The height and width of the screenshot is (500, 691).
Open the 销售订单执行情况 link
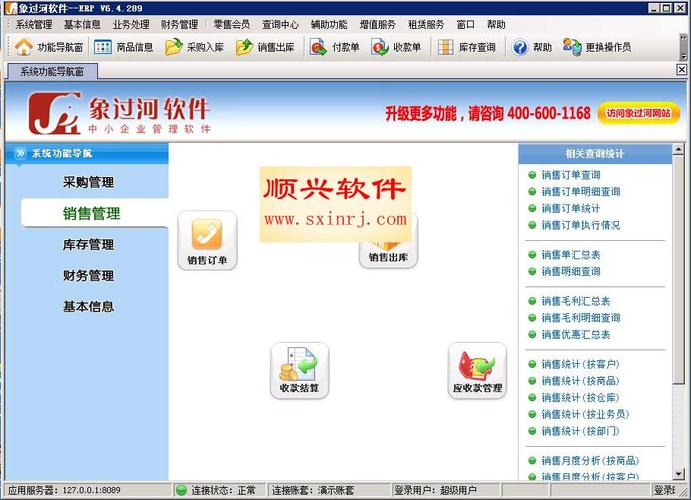[581, 225]
